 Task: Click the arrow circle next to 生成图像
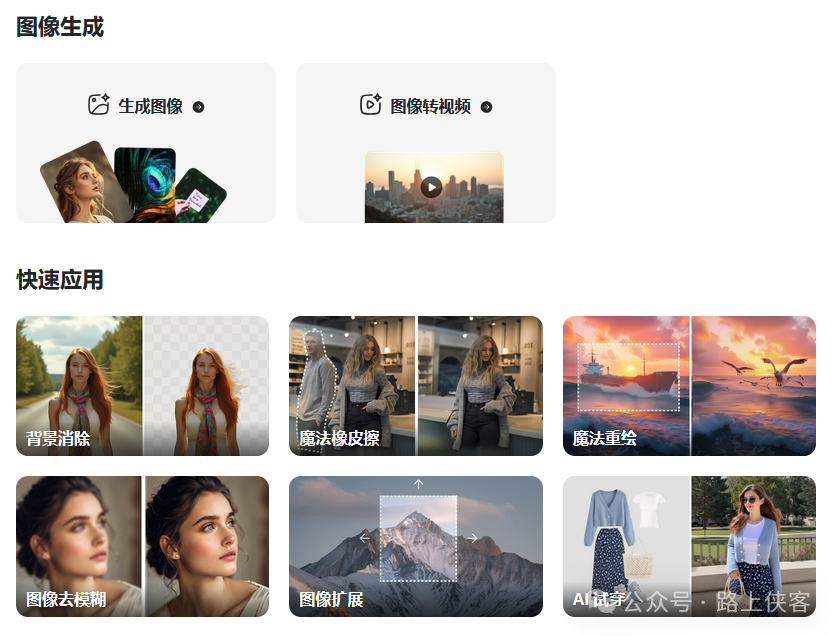coord(198,107)
